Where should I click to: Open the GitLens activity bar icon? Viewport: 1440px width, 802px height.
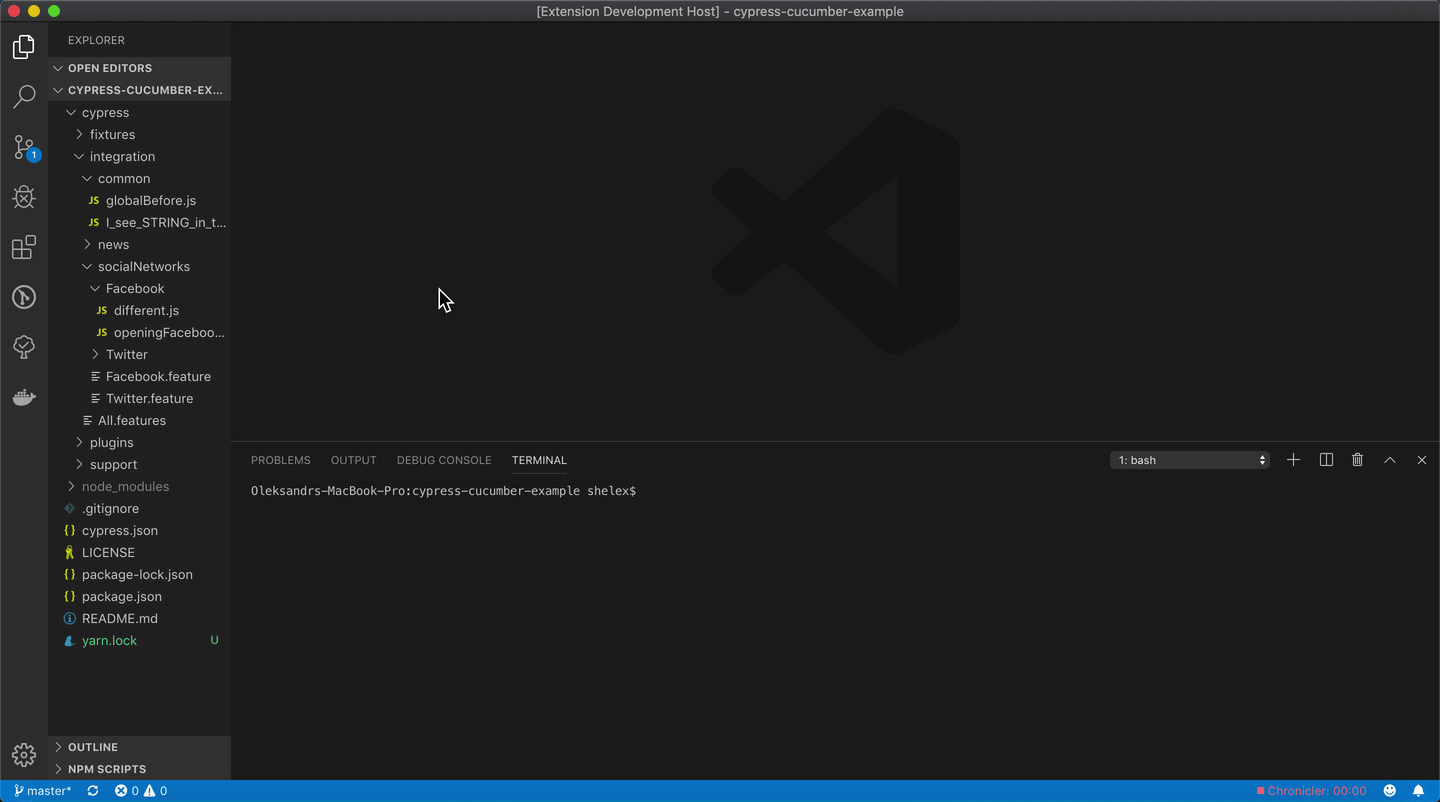pyautogui.click(x=24, y=297)
